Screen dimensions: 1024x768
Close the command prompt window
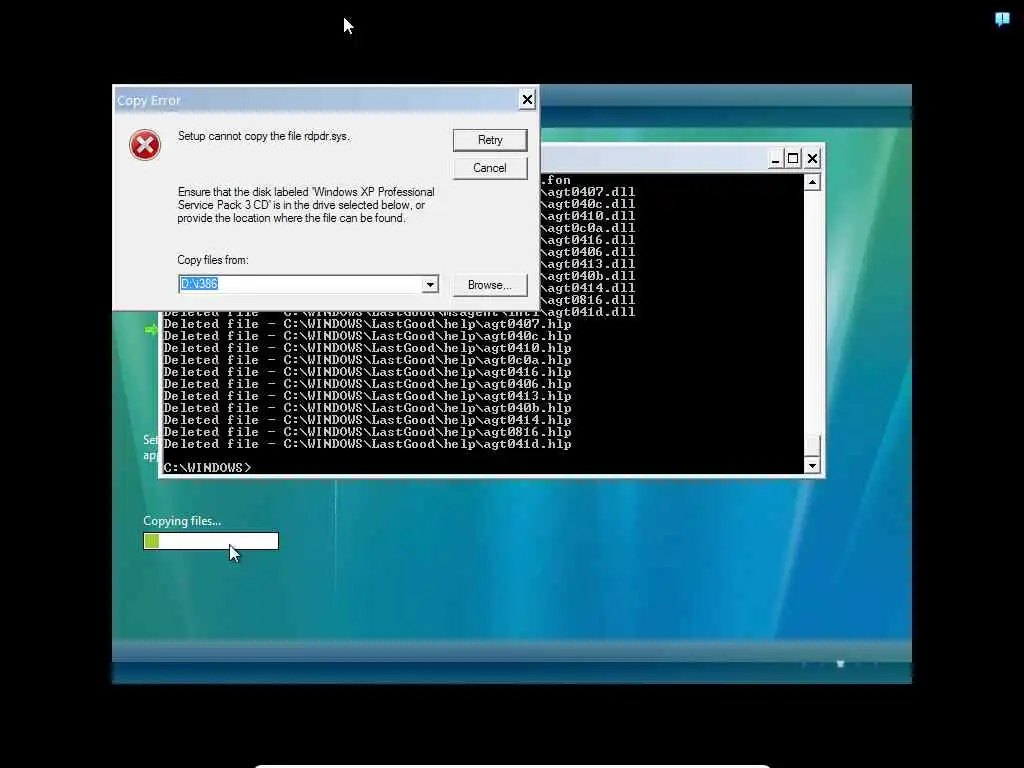coord(812,159)
